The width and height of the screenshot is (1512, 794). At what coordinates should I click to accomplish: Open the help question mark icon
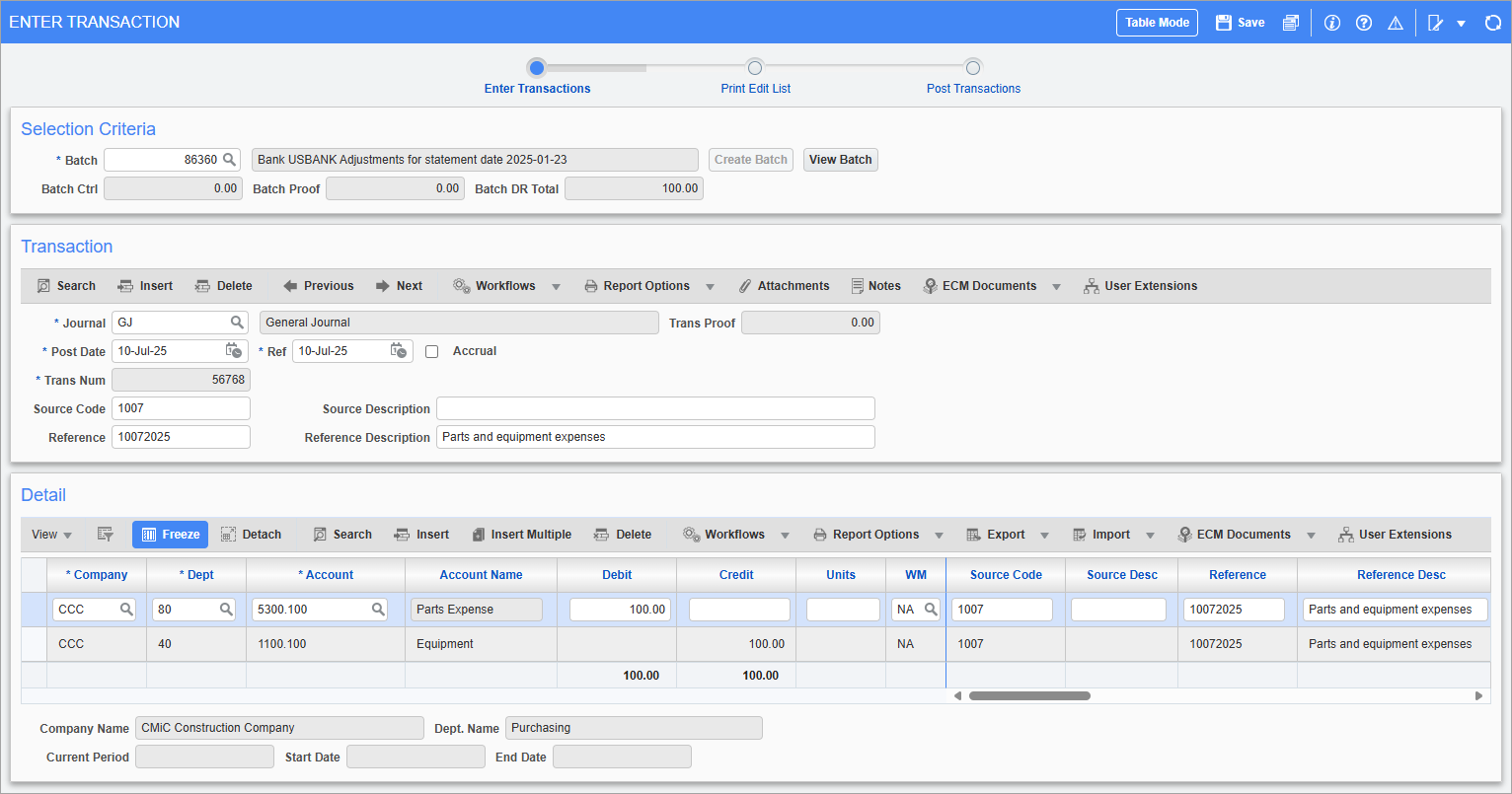point(1364,23)
